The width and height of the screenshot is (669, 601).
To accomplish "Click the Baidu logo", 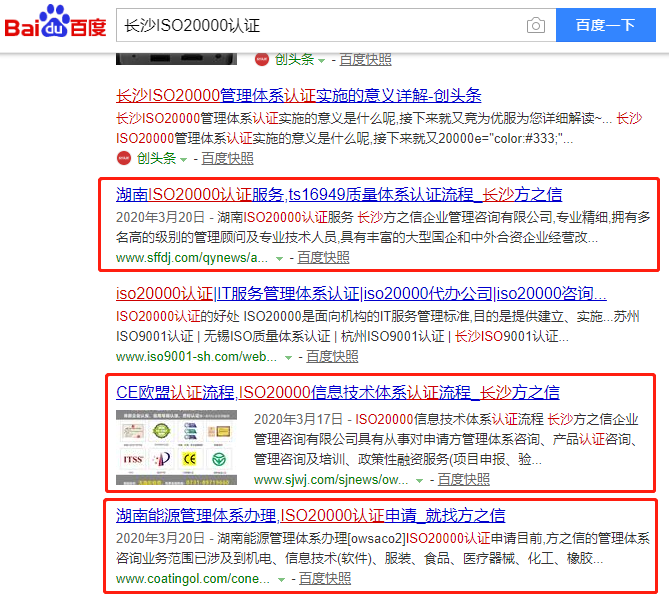I will tap(55, 21).
